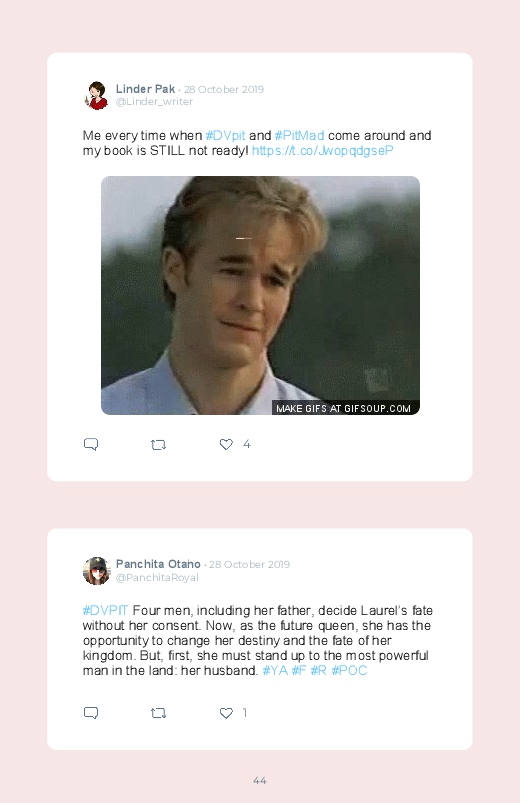Retweet Panchita Otaño's pitch tweet
520x803 pixels.
158,713
